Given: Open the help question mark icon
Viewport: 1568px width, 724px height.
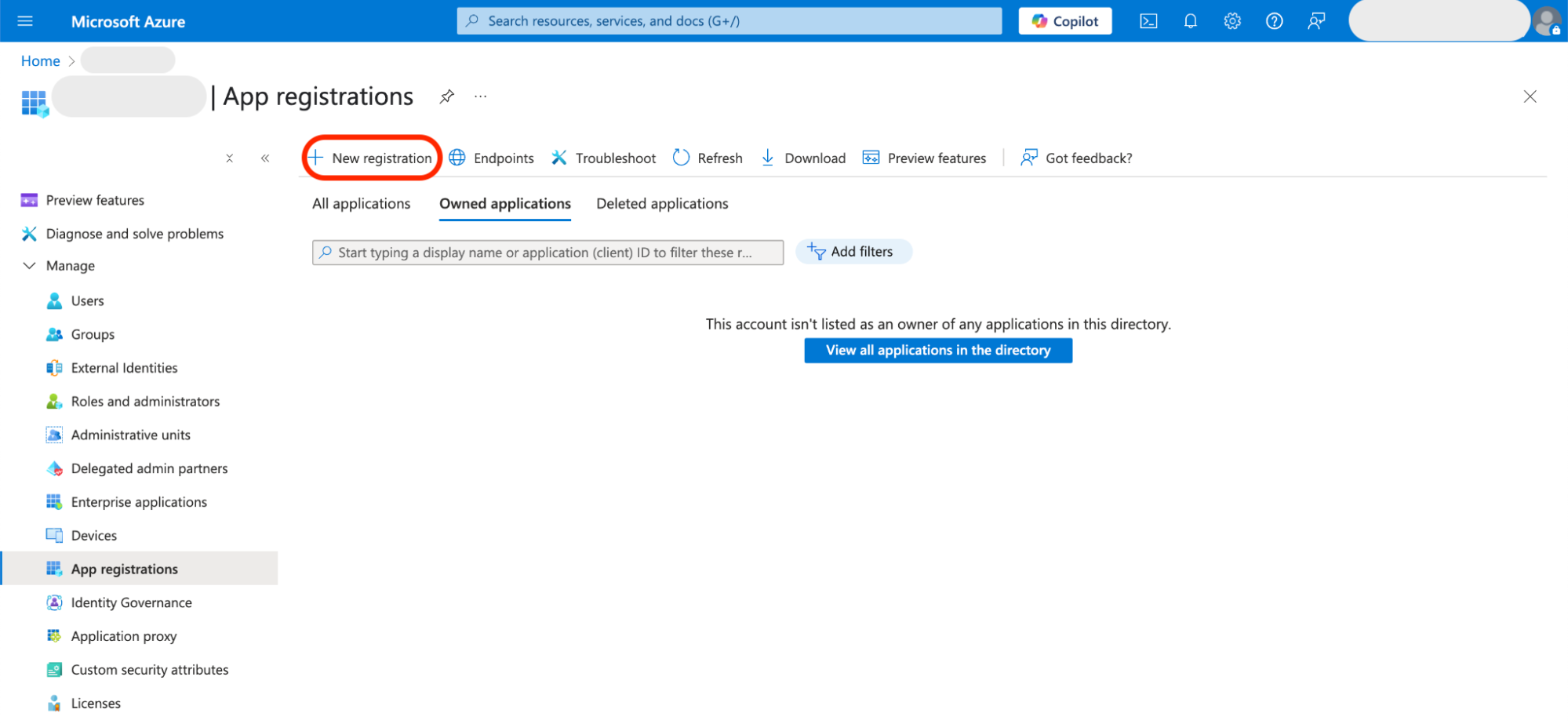Looking at the screenshot, I should [1275, 21].
